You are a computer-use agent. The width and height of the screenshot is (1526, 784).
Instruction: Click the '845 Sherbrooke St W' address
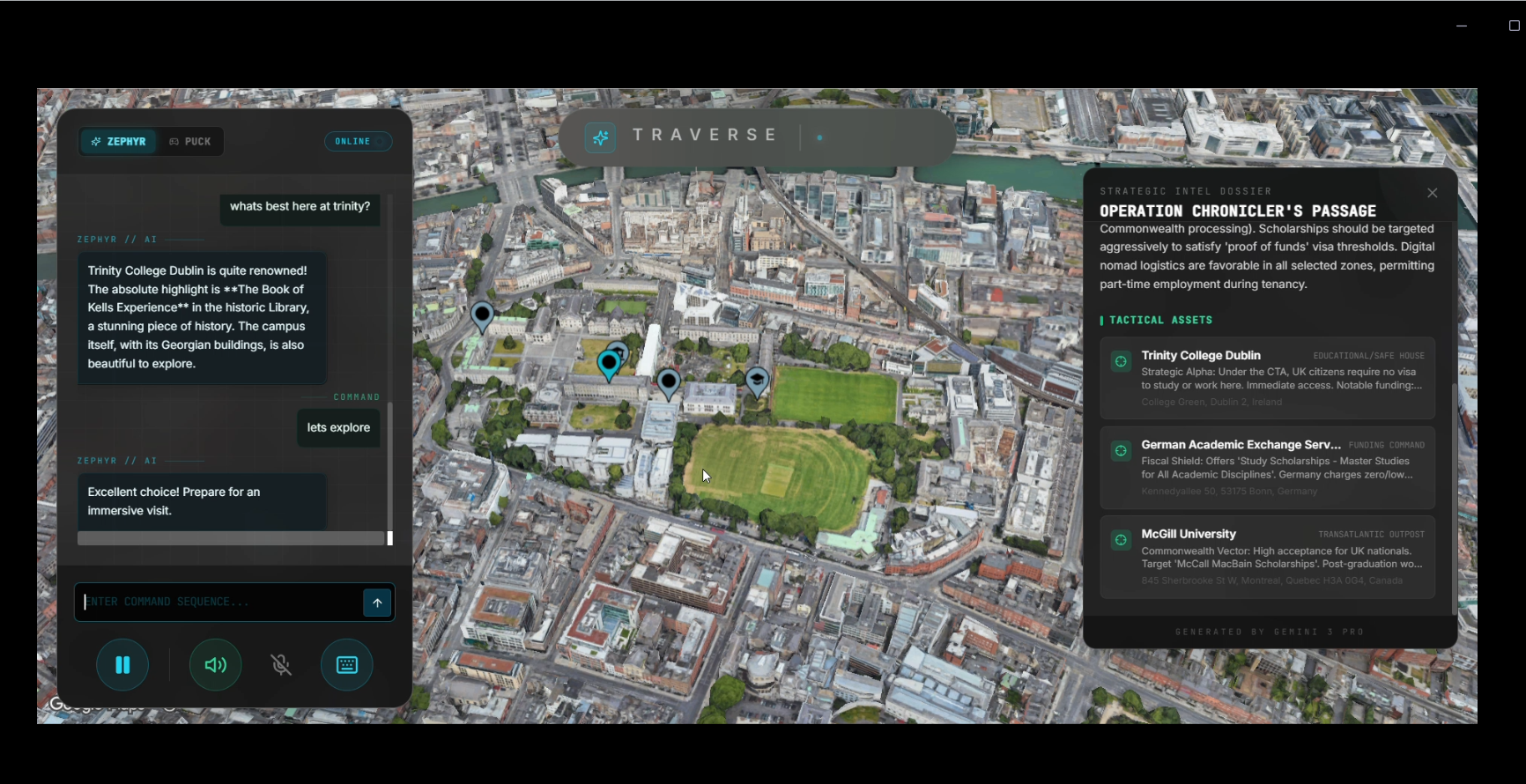point(1271,581)
